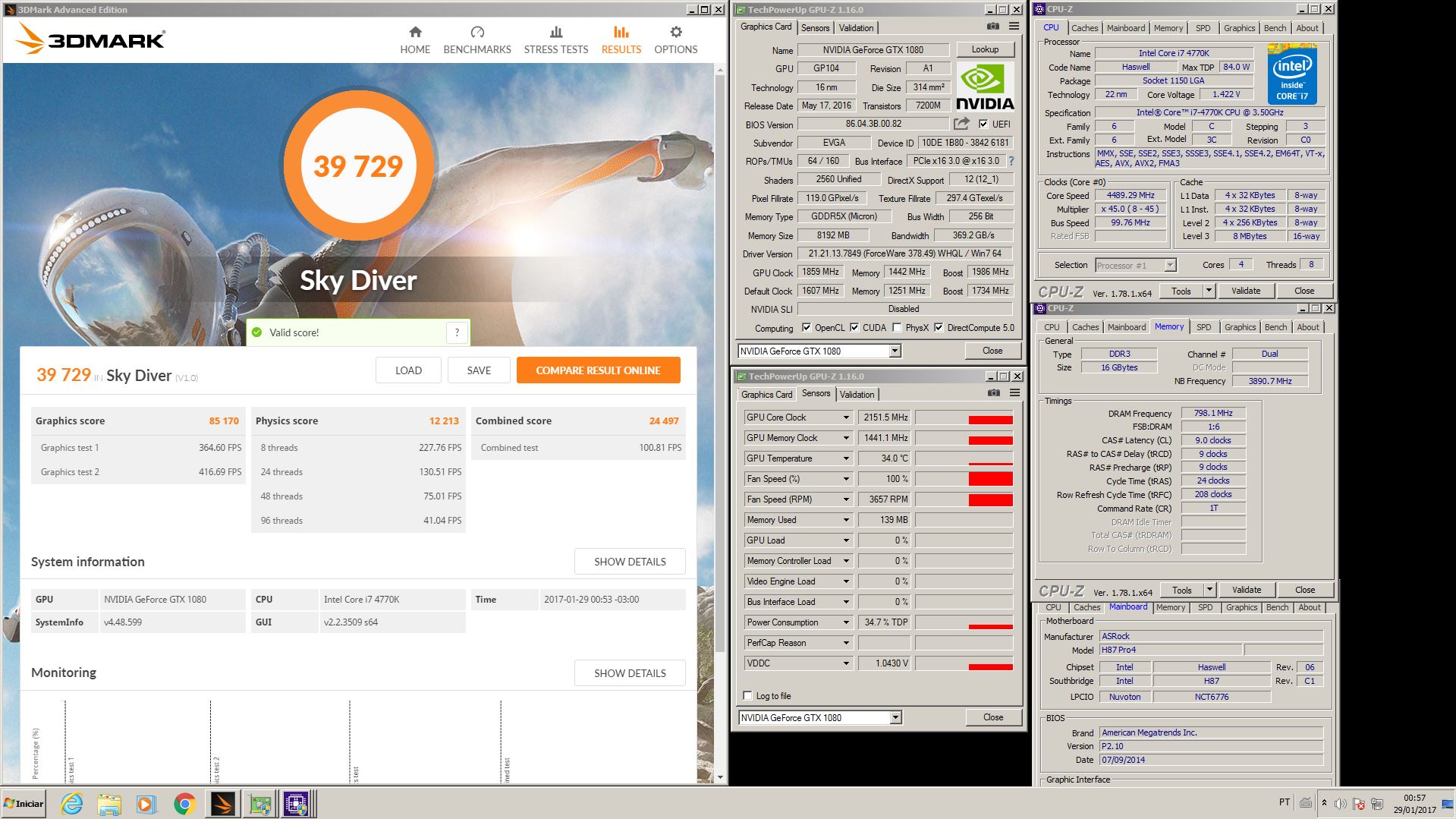Viewport: 1456px width, 819px height.
Task: Open the Fan Speed (%) sensor dropdown
Action: coord(846,479)
